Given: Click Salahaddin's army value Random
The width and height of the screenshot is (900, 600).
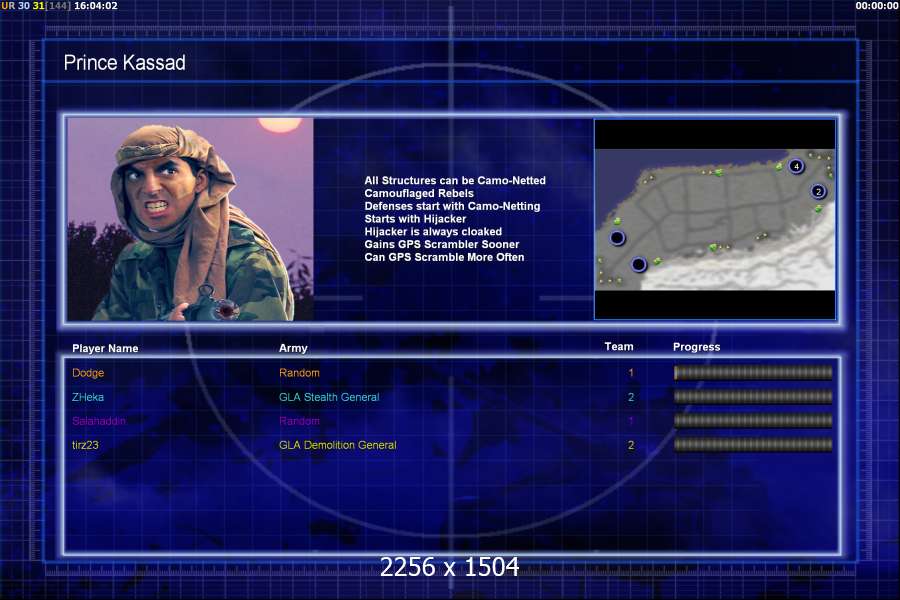Looking at the screenshot, I should coord(299,421).
